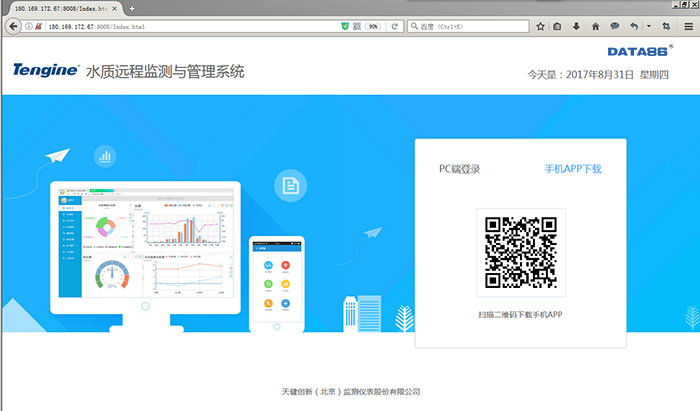Switch to PC端登录 tab

tap(459, 169)
